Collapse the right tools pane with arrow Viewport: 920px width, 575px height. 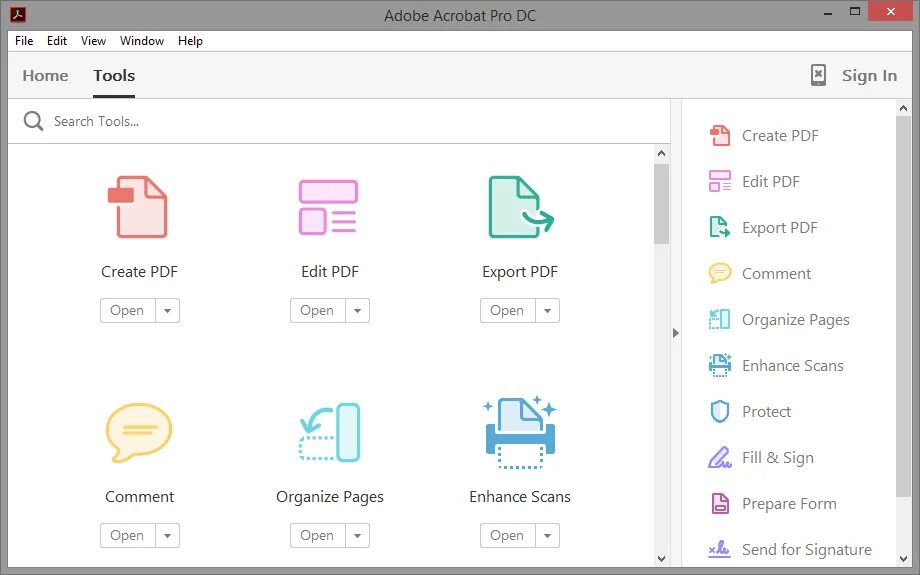click(676, 333)
